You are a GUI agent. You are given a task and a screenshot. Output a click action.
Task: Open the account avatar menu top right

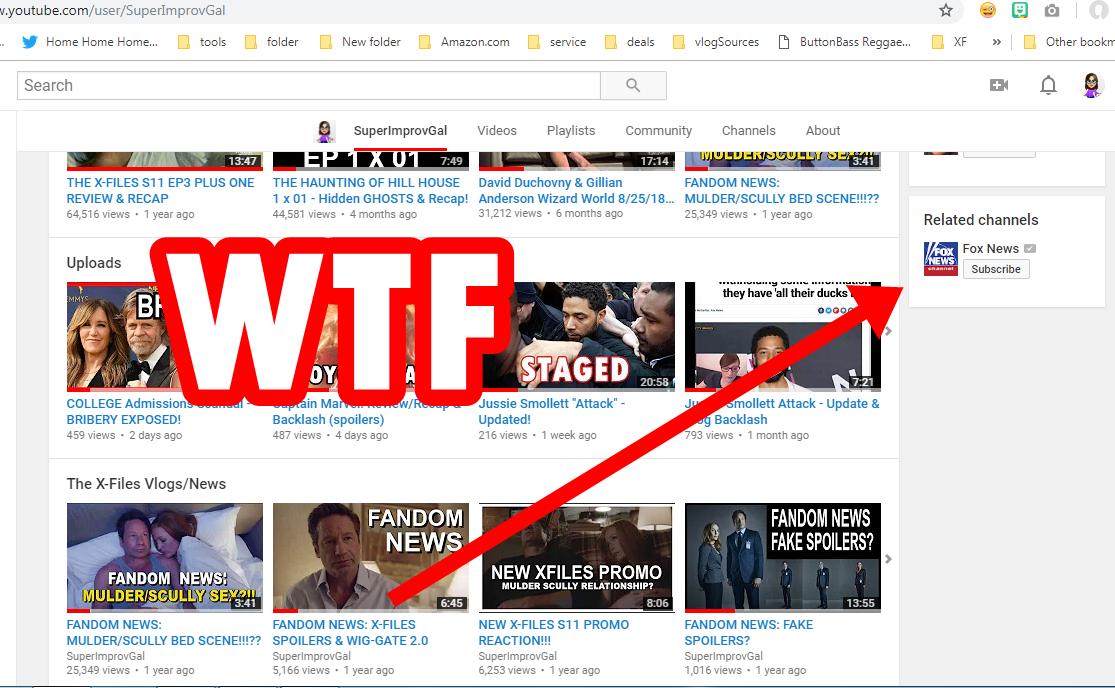(x=1092, y=85)
